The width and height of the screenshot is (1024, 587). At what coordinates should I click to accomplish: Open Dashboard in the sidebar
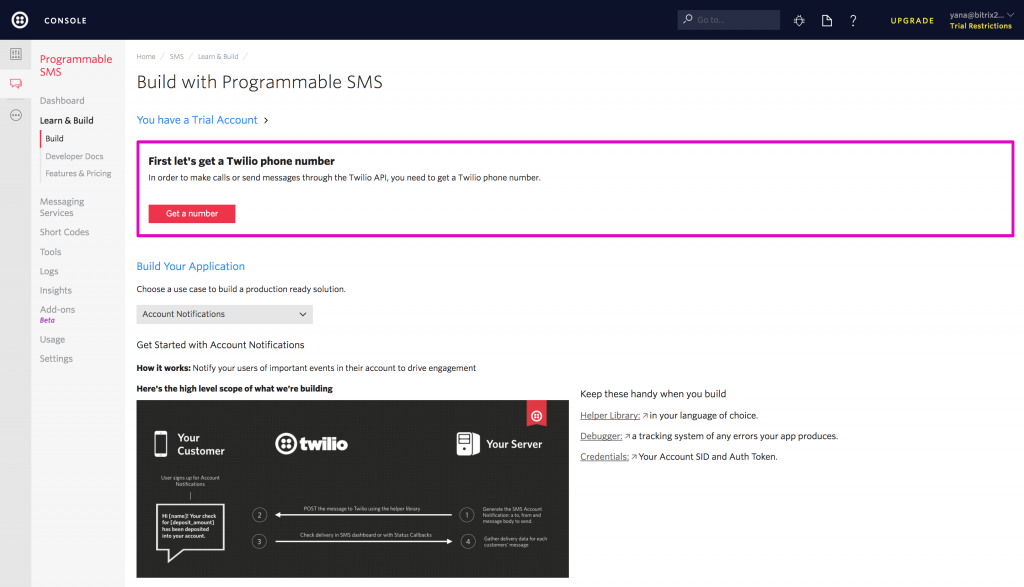click(62, 101)
